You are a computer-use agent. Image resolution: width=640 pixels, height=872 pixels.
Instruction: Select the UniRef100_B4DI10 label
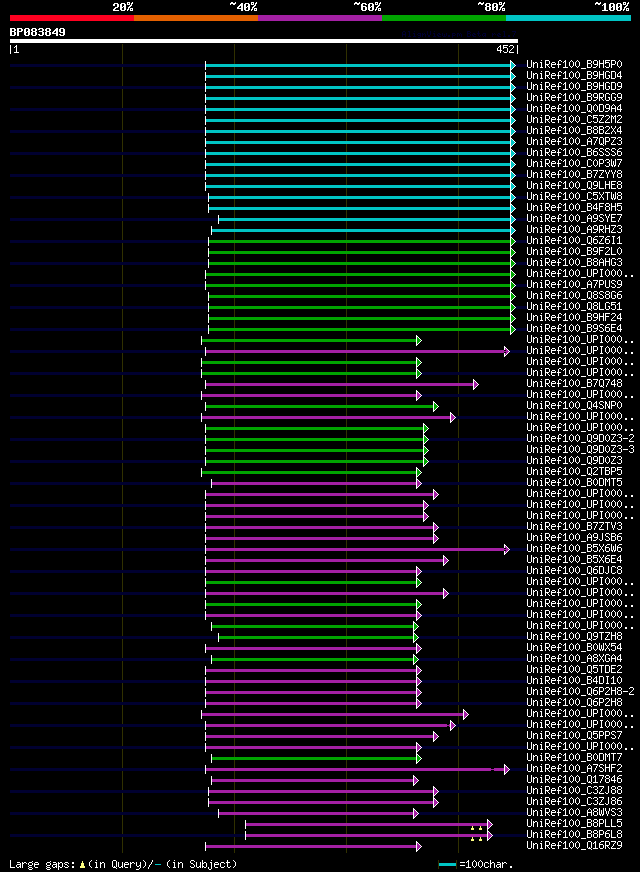(x=574, y=681)
